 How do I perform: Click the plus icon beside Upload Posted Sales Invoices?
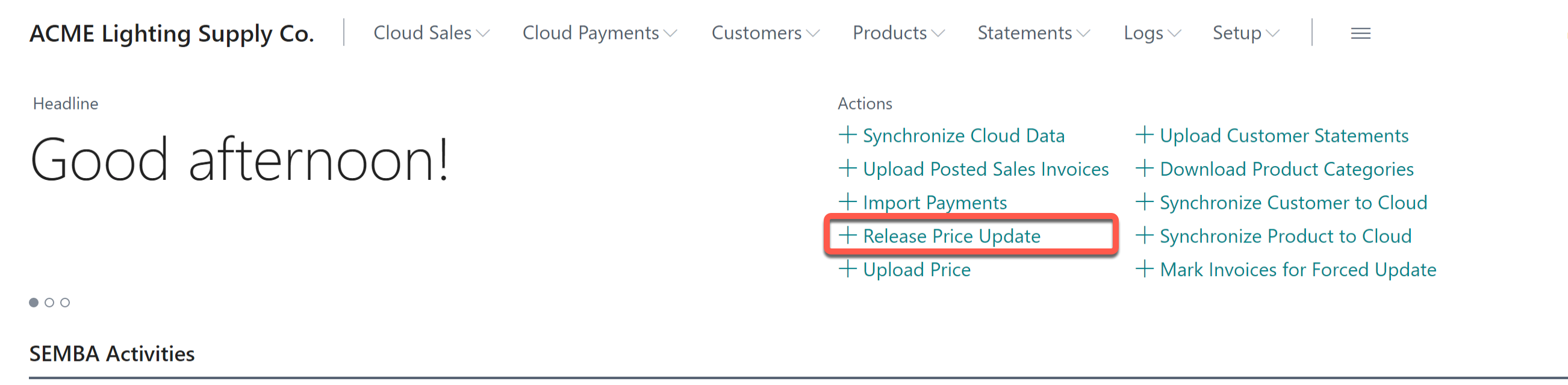click(x=847, y=169)
